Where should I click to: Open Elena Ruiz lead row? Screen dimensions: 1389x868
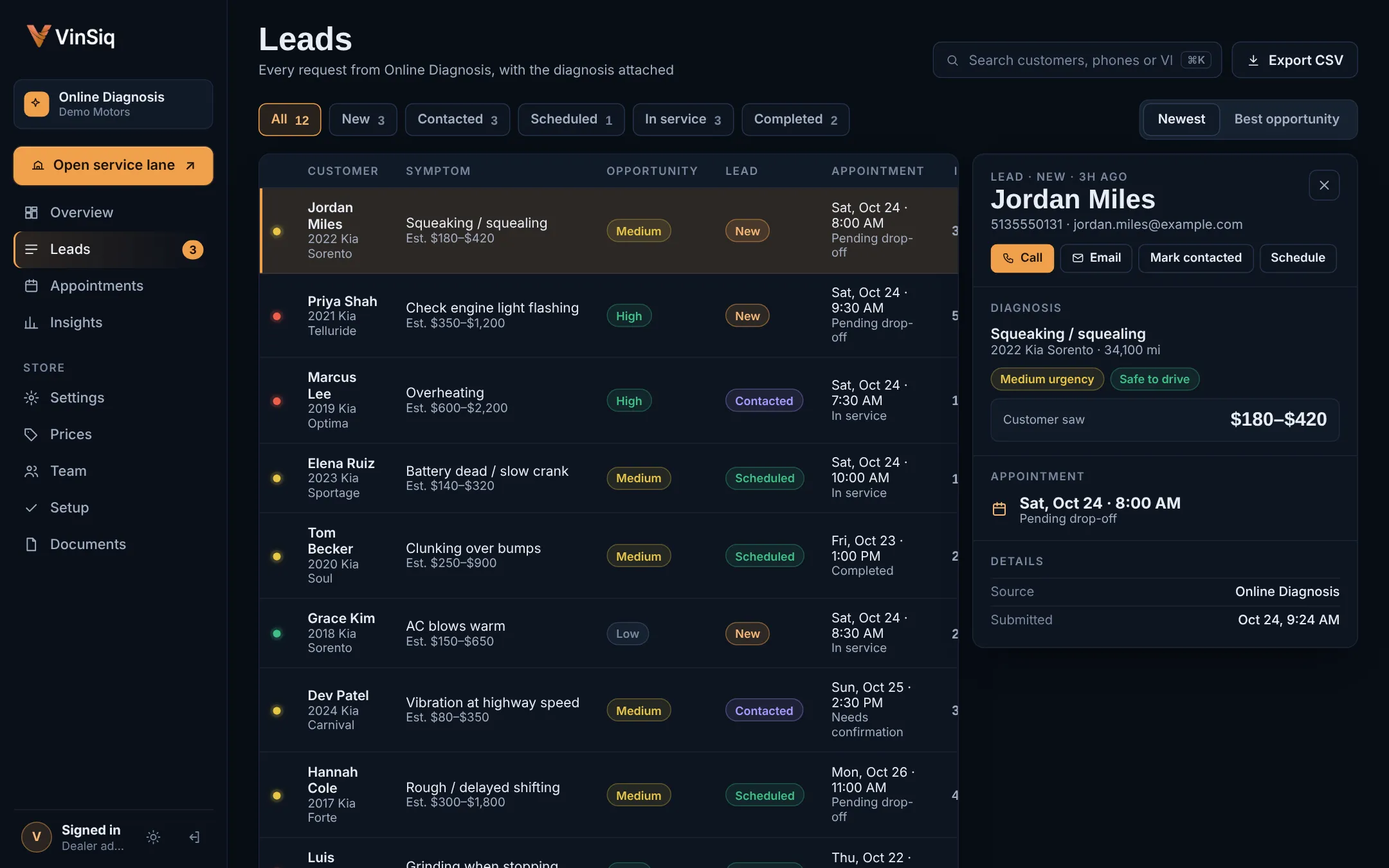pos(608,478)
